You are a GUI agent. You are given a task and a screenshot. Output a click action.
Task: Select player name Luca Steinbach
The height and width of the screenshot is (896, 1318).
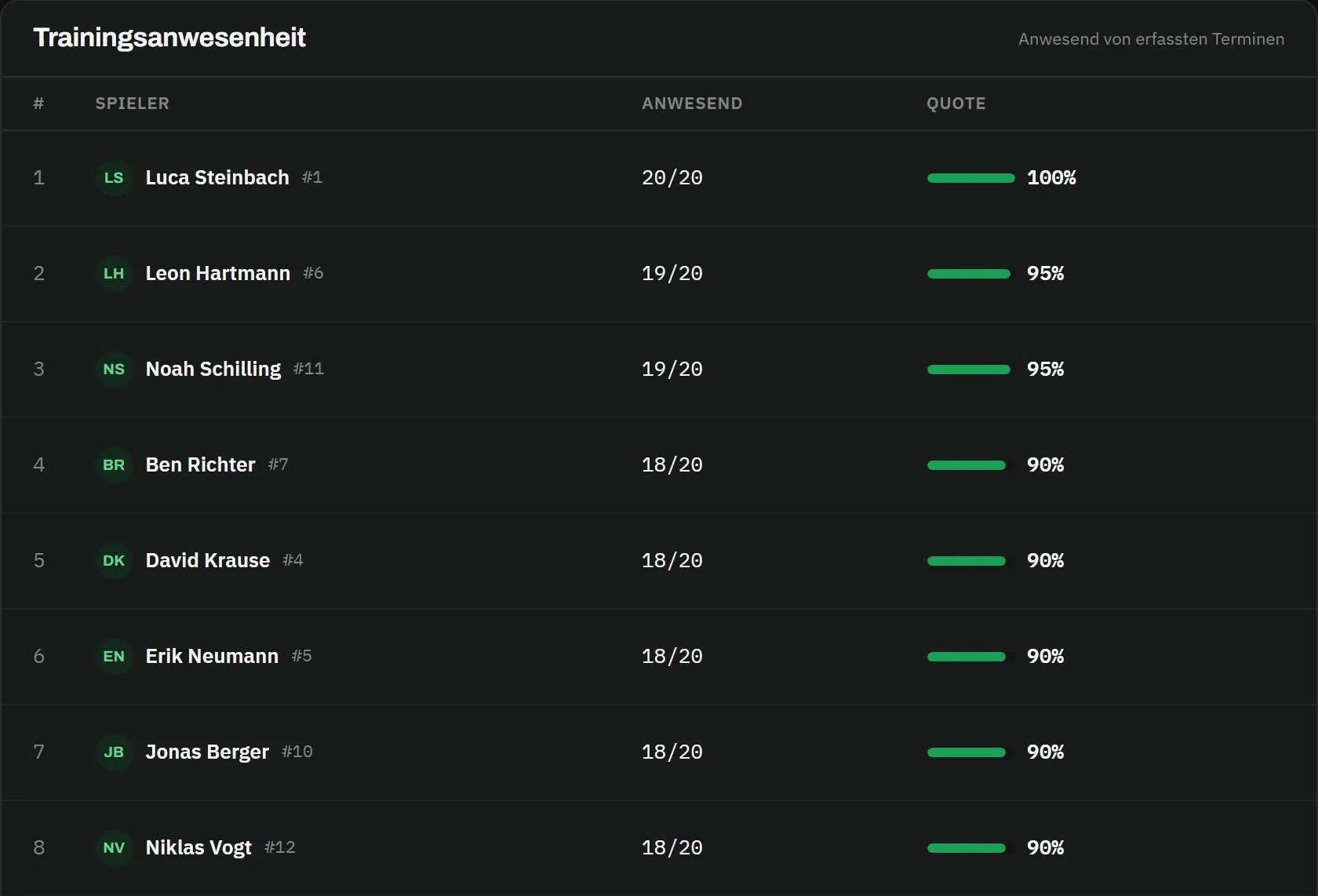[217, 178]
